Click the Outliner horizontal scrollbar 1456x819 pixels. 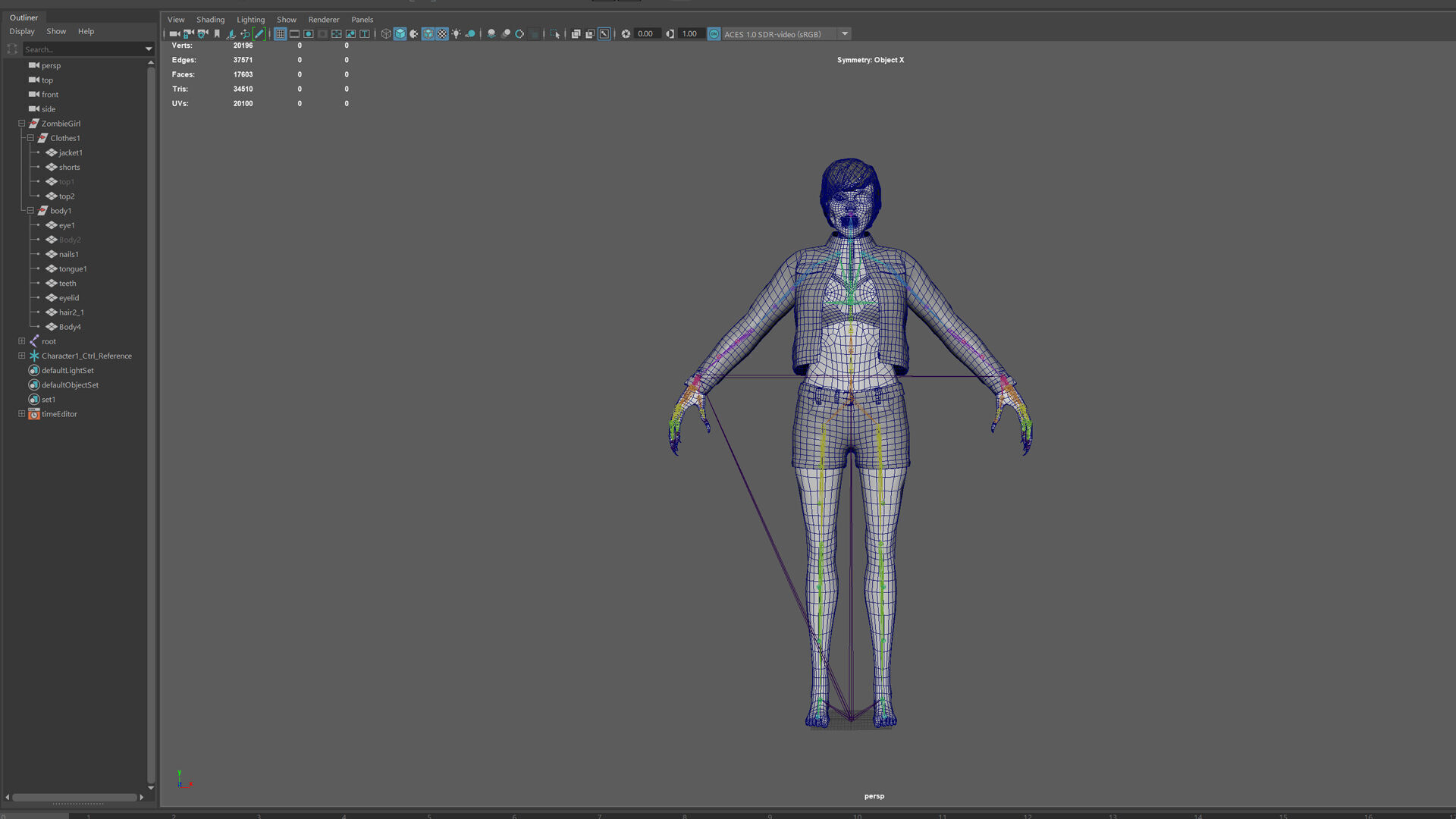tap(74, 798)
